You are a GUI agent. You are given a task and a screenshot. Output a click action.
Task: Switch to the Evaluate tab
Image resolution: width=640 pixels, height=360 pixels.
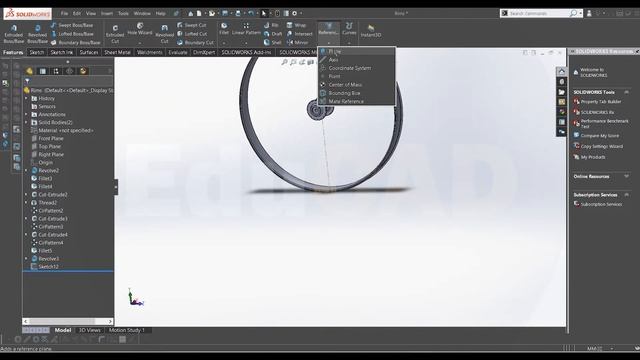(x=178, y=52)
